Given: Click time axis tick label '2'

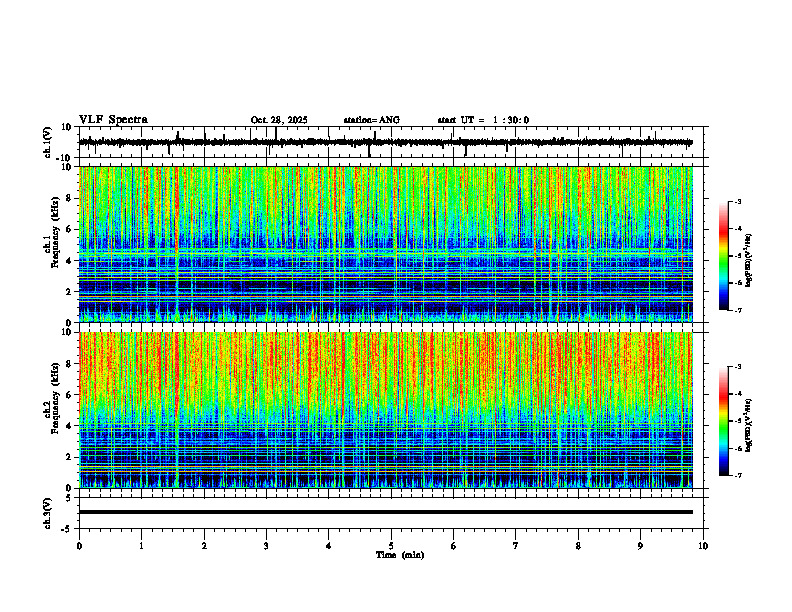Looking at the screenshot, I should (204, 546).
